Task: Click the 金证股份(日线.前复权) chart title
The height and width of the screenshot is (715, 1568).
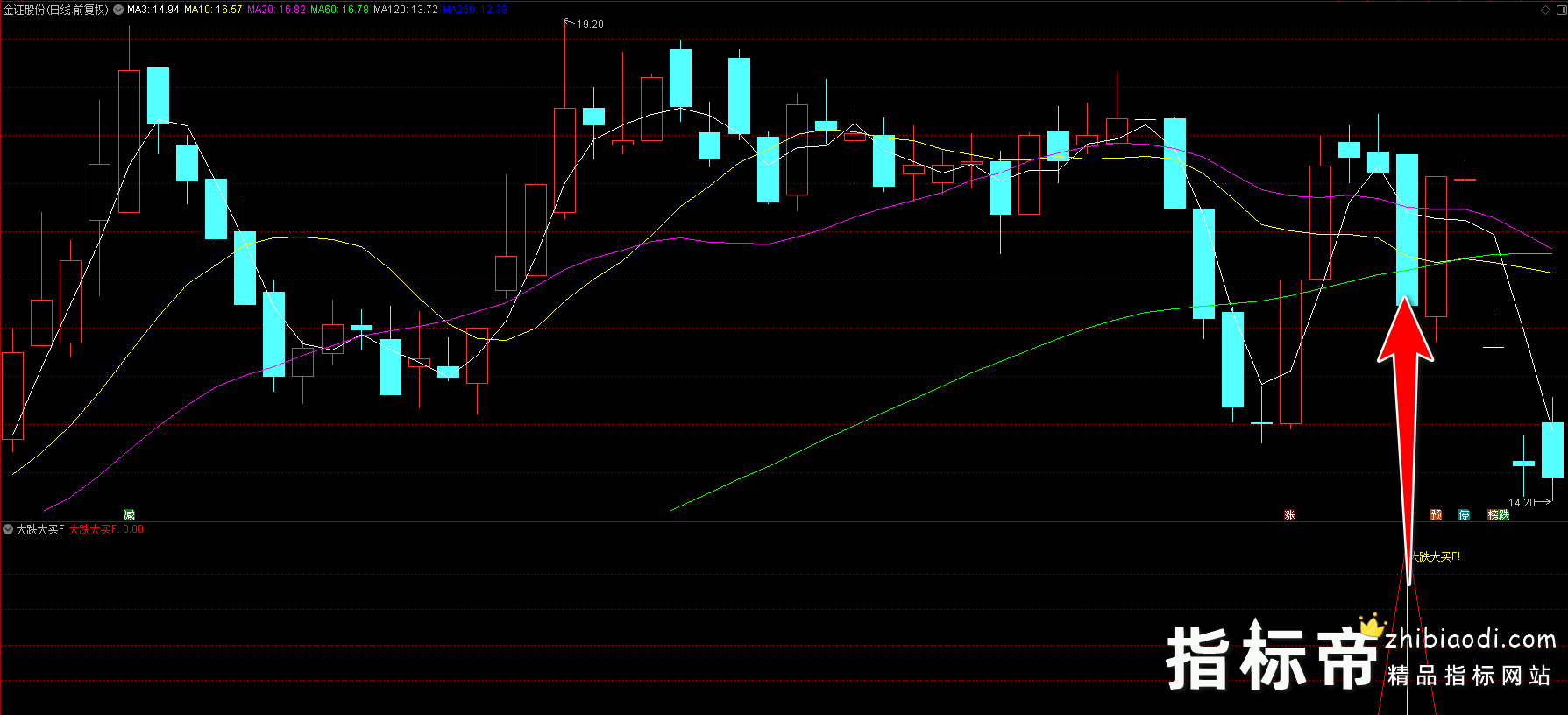Action: (x=56, y=10)
